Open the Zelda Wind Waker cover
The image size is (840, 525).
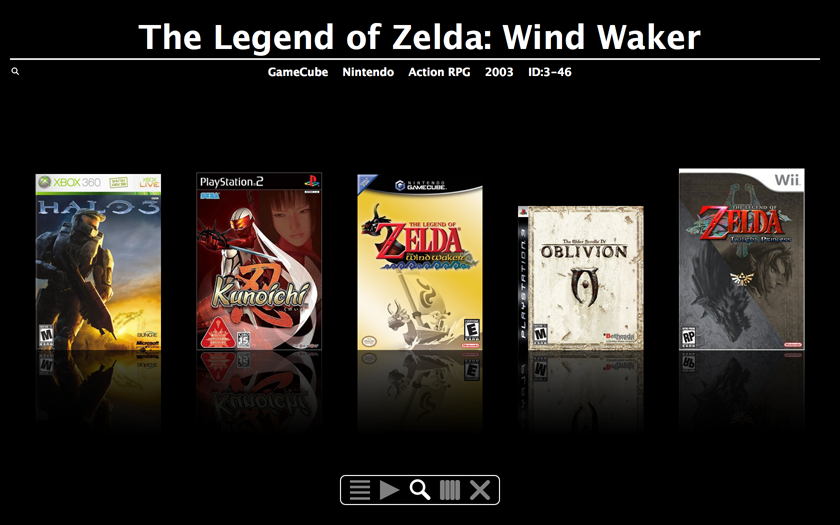coord(420,262)
